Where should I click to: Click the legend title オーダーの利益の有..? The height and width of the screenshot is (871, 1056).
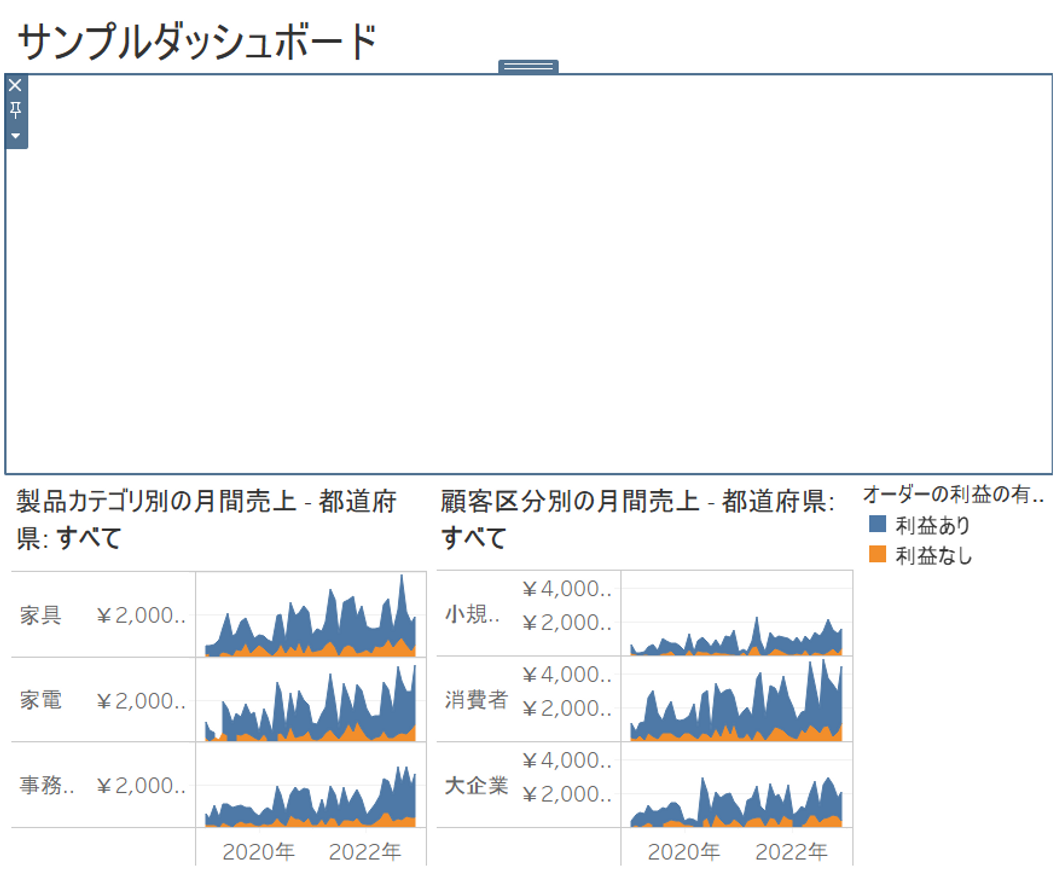point(953,494)
